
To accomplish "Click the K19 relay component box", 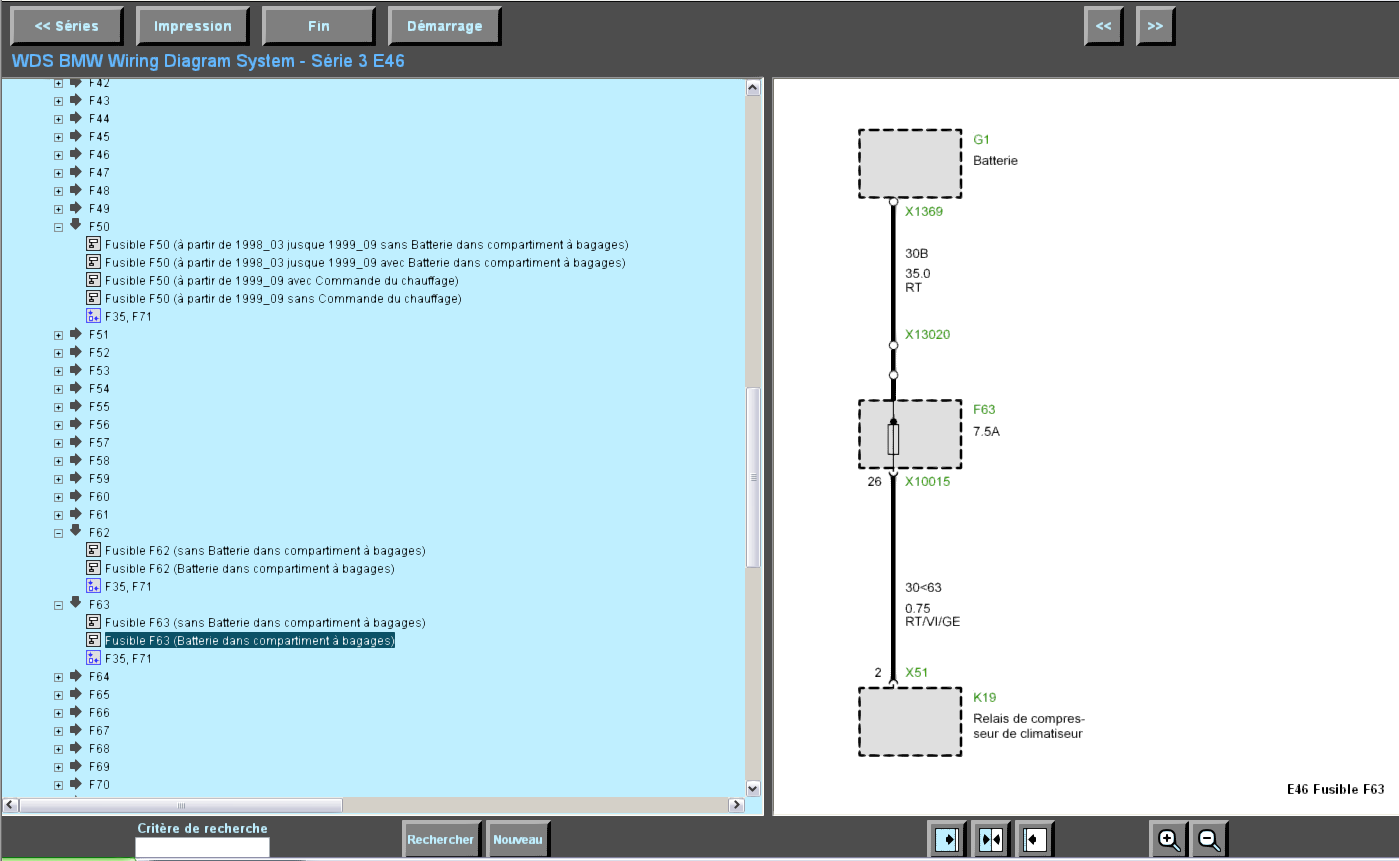I will tap(910, 722).
